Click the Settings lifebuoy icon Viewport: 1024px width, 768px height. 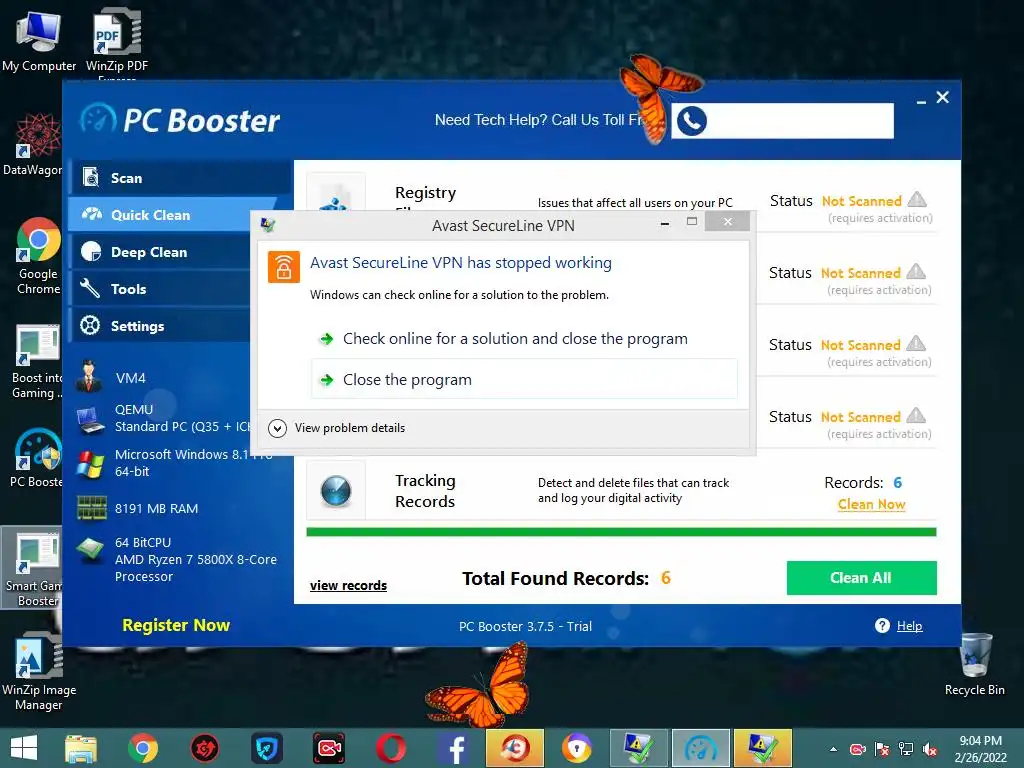(x=90, y=325)
